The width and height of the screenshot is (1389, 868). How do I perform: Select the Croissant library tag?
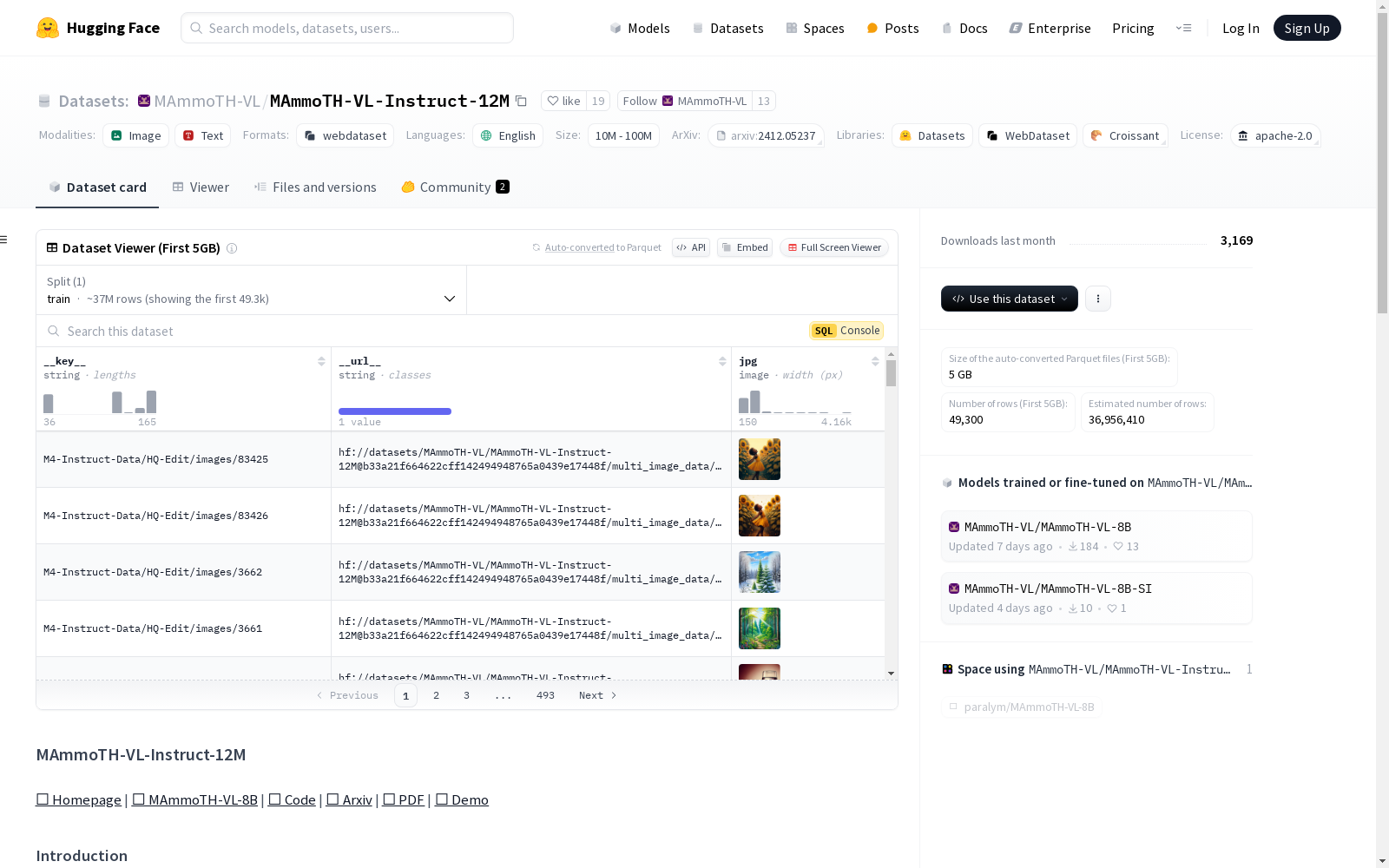[1125, 135]
